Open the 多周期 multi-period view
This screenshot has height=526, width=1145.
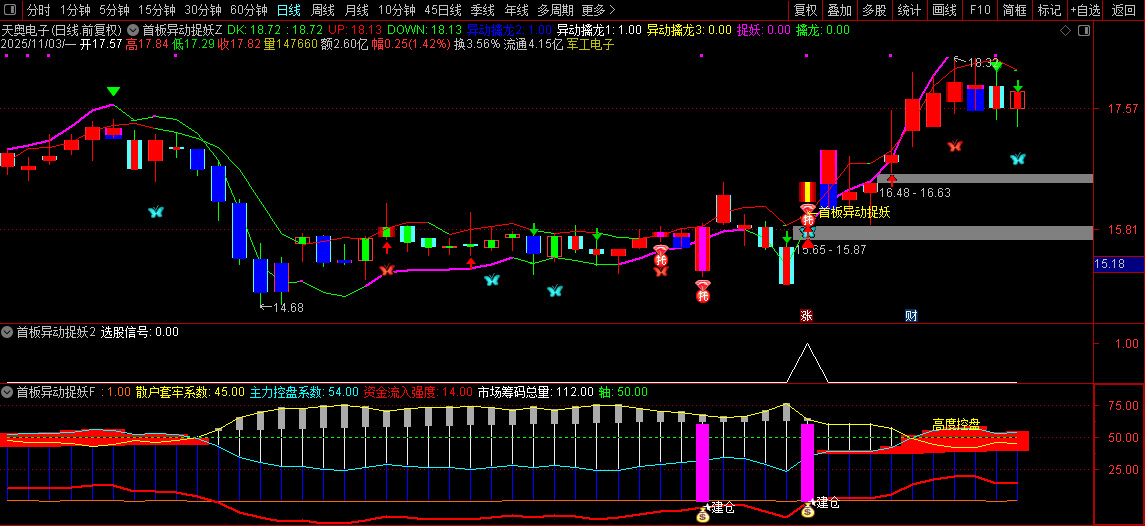pyautogui.click(x=554, y=10)
